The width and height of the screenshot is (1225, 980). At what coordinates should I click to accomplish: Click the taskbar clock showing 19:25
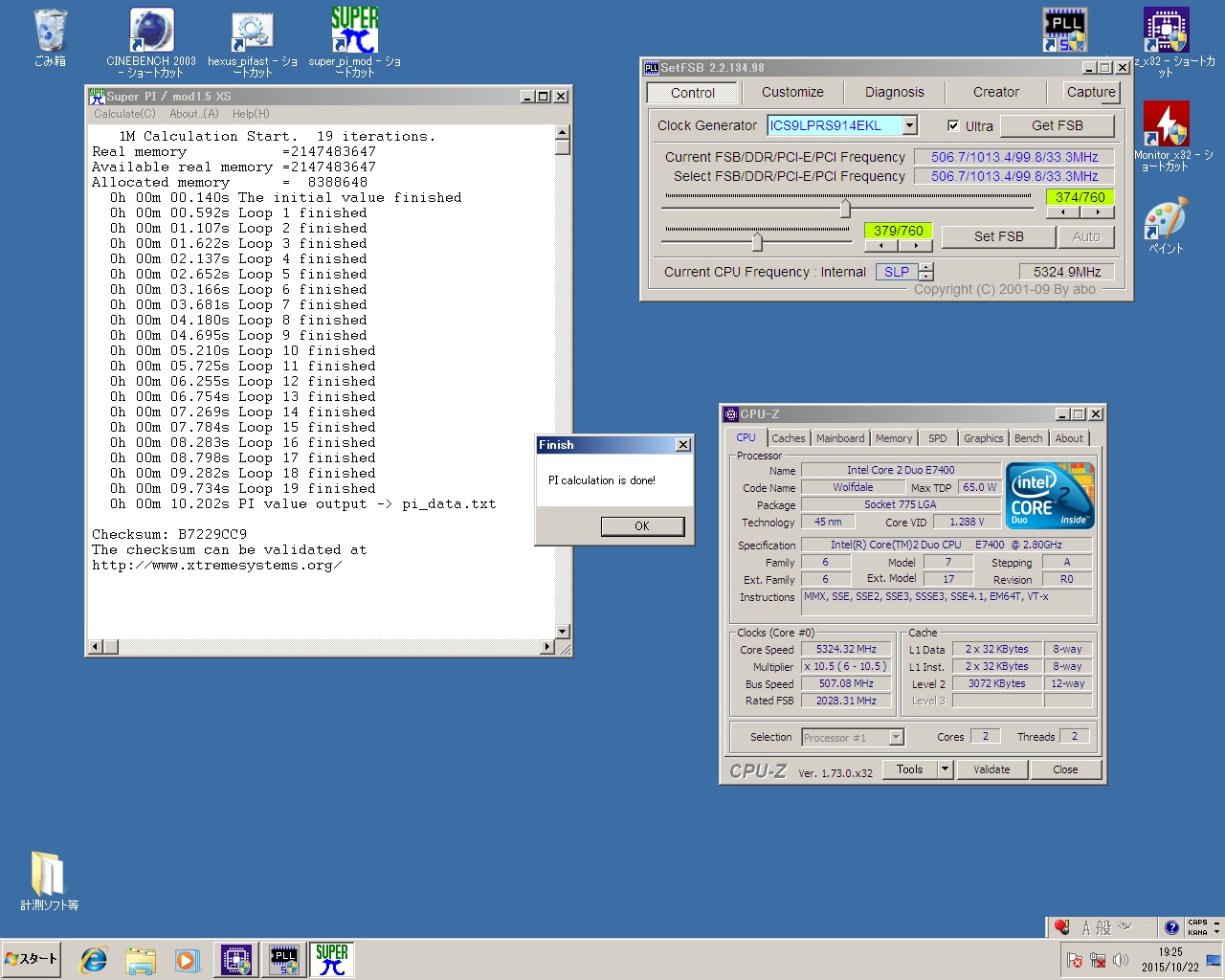click(x=1169, y=960)
